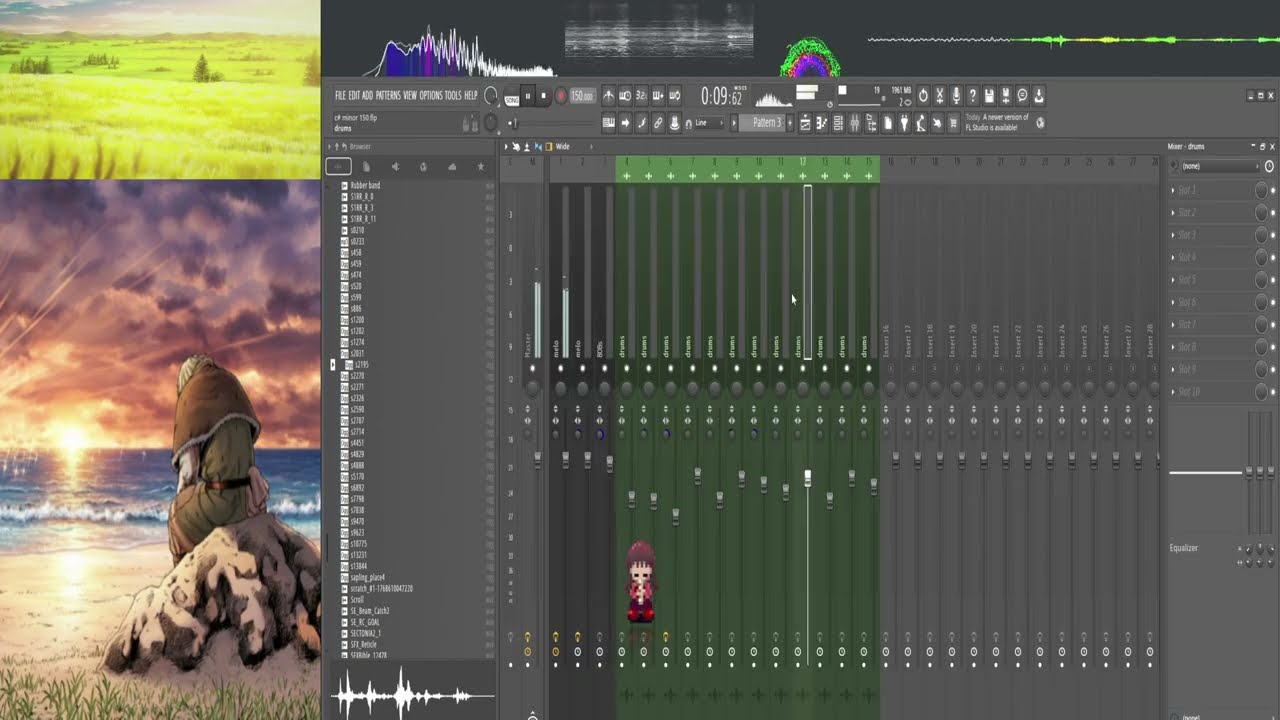Toggle typing keyboard to piano icon
This screenshot has height=720, width=1280.
pos(608,123)
